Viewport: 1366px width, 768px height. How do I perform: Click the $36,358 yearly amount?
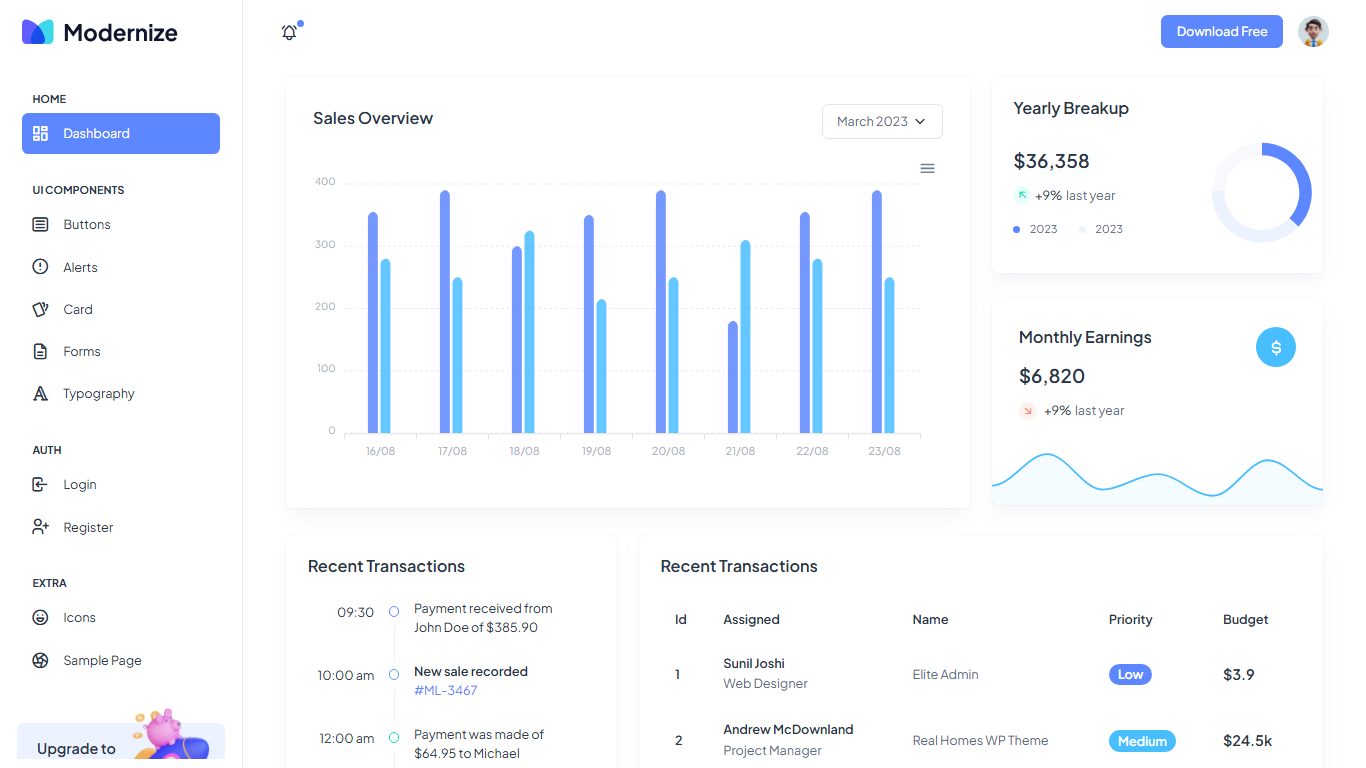1051,161
